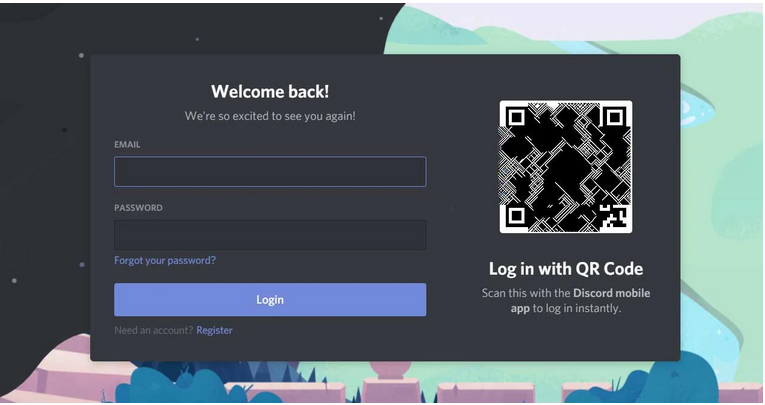Click the bold Discord mobile text

click(x=611, y=293)
